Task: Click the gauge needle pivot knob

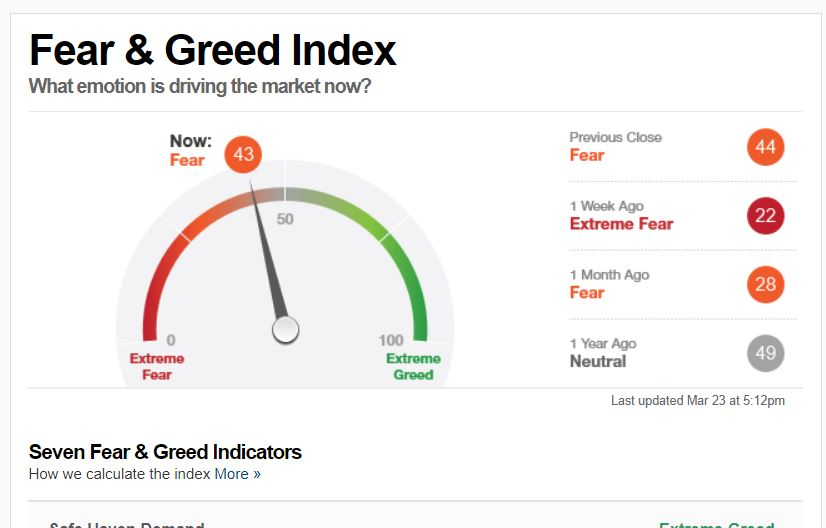Action: click(286, 330)
